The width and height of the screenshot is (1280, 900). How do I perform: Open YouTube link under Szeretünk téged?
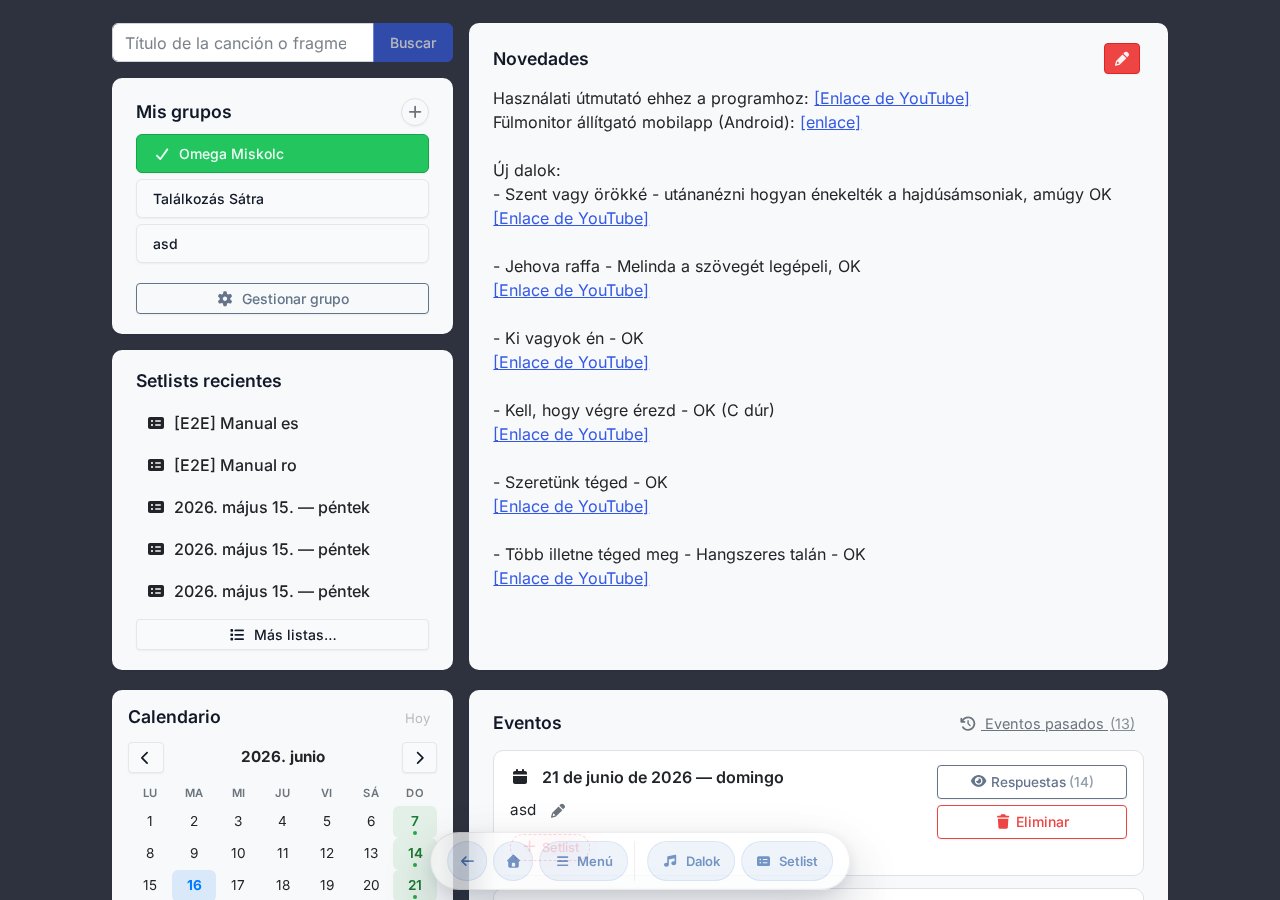tap(571, 506)
